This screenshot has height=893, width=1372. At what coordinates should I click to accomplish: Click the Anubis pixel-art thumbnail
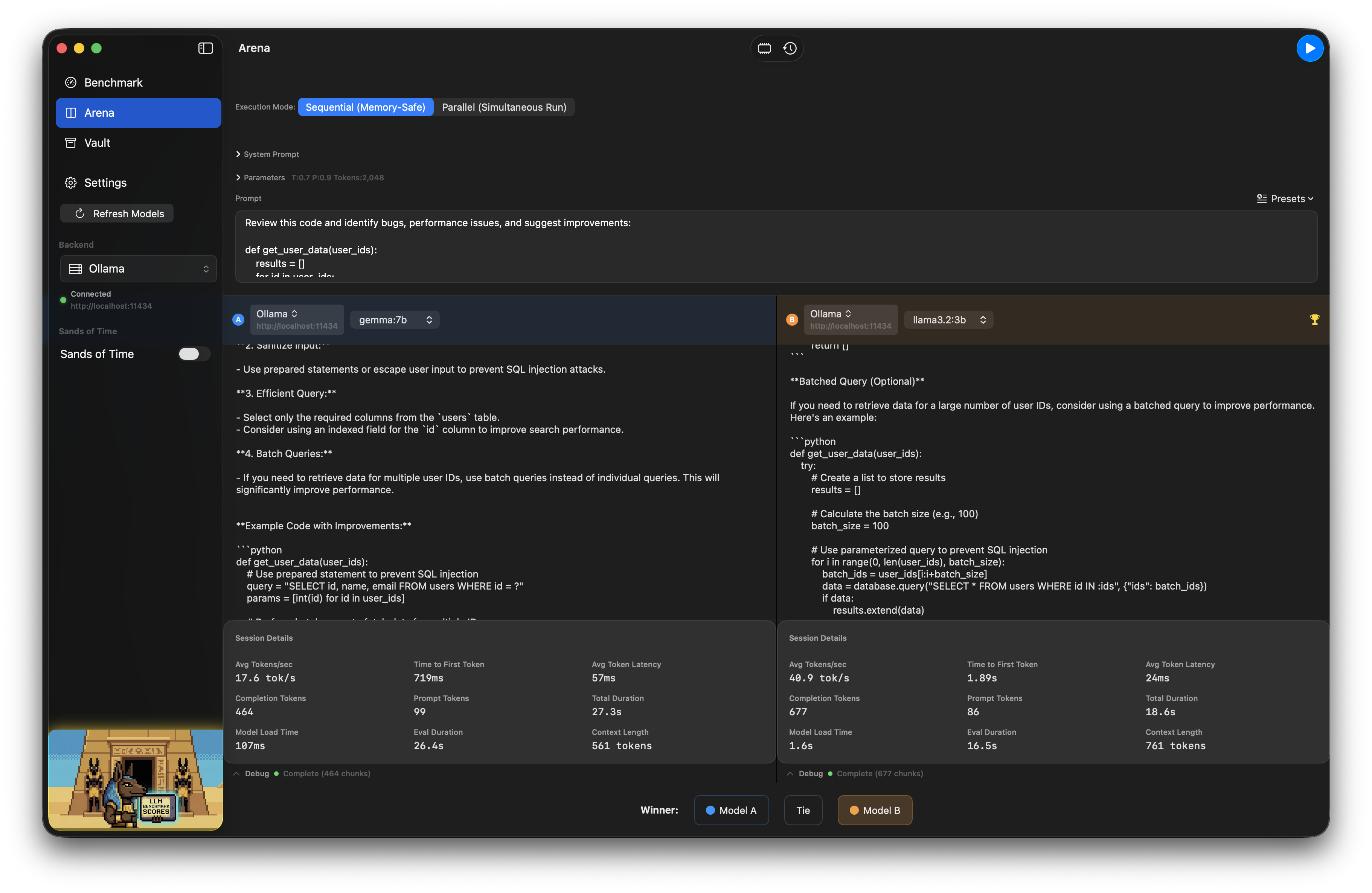pos(136,779)
